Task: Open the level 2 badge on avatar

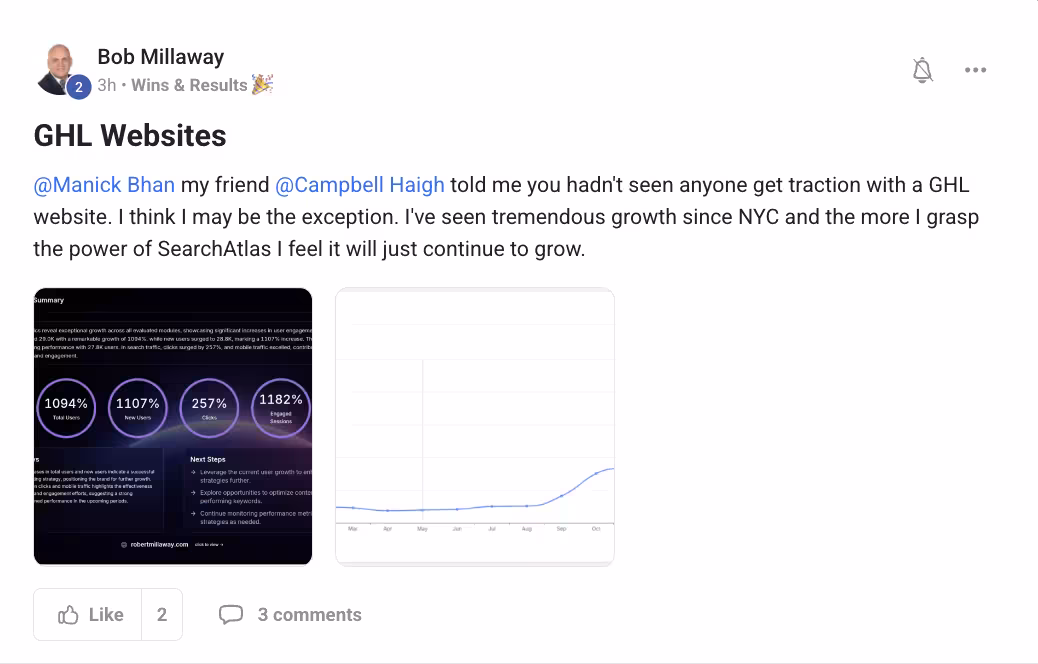Action: (x=79, y=87)
